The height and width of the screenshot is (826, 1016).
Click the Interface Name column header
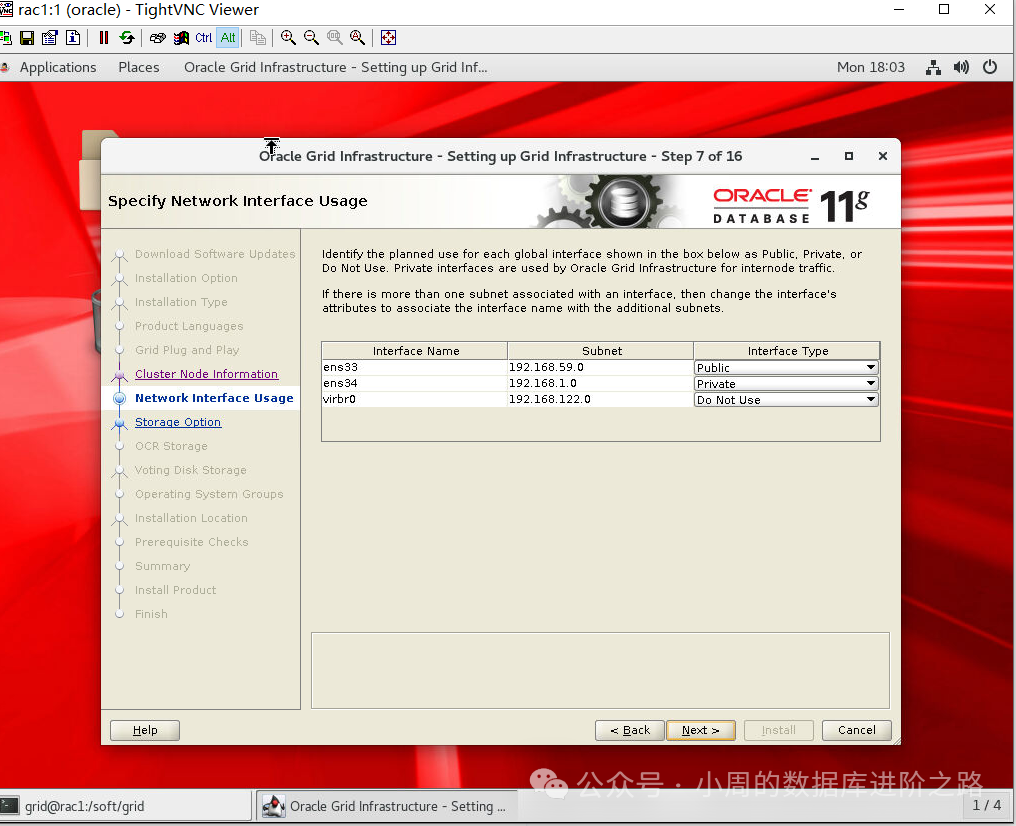415,350
